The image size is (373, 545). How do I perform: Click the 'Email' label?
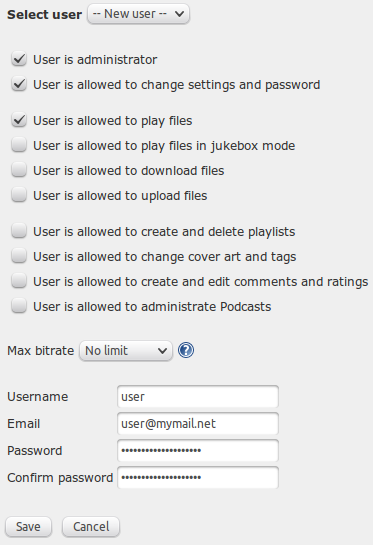click(x=24, y=424)
